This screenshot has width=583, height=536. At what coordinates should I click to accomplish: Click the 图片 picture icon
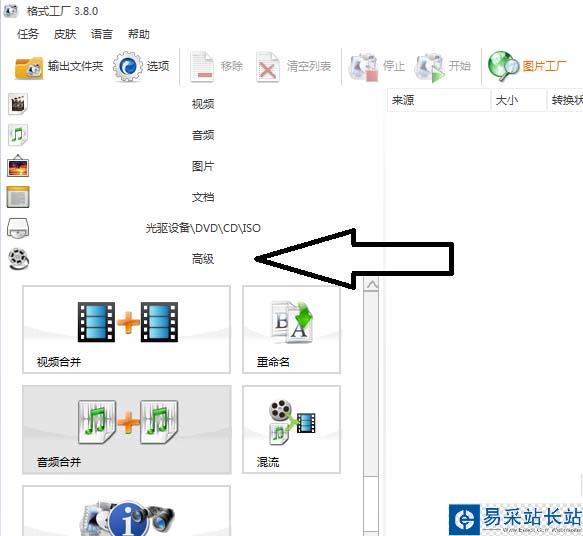pos(18,165)
